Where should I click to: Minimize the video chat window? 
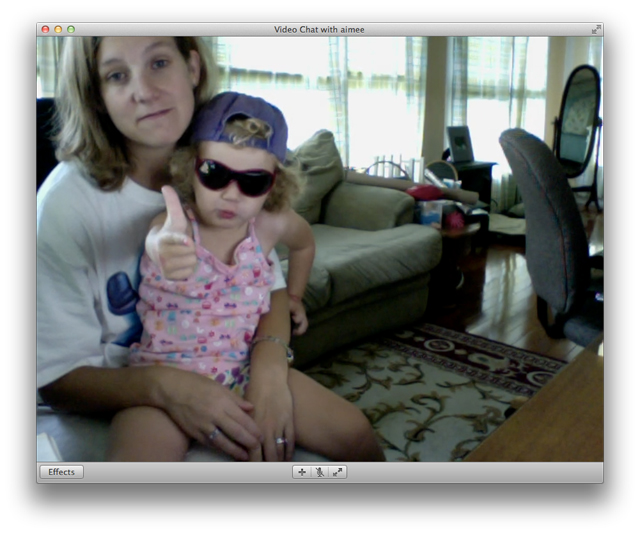(x=58, y=30)
